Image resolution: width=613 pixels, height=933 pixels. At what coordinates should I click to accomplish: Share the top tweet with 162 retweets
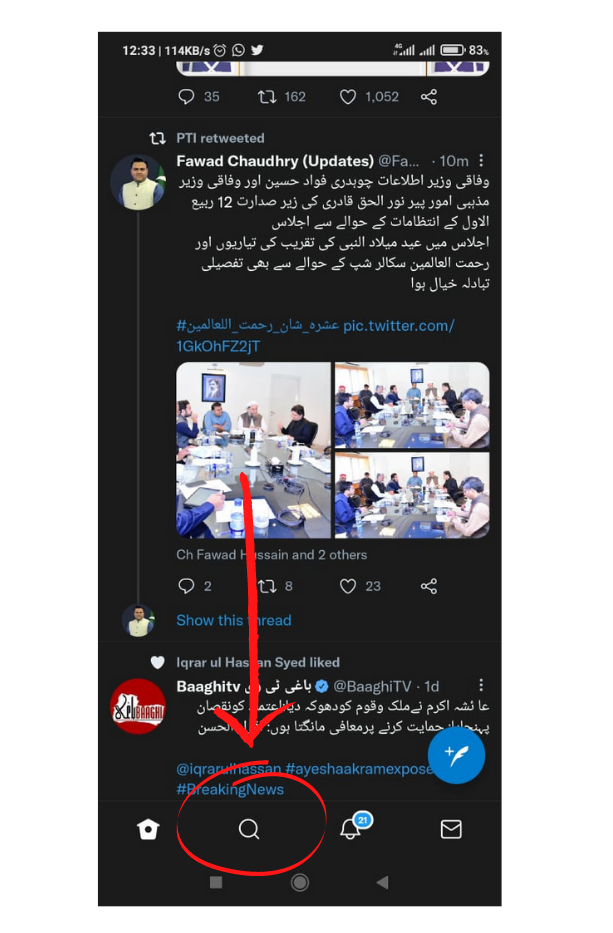(x=429, y=97)
